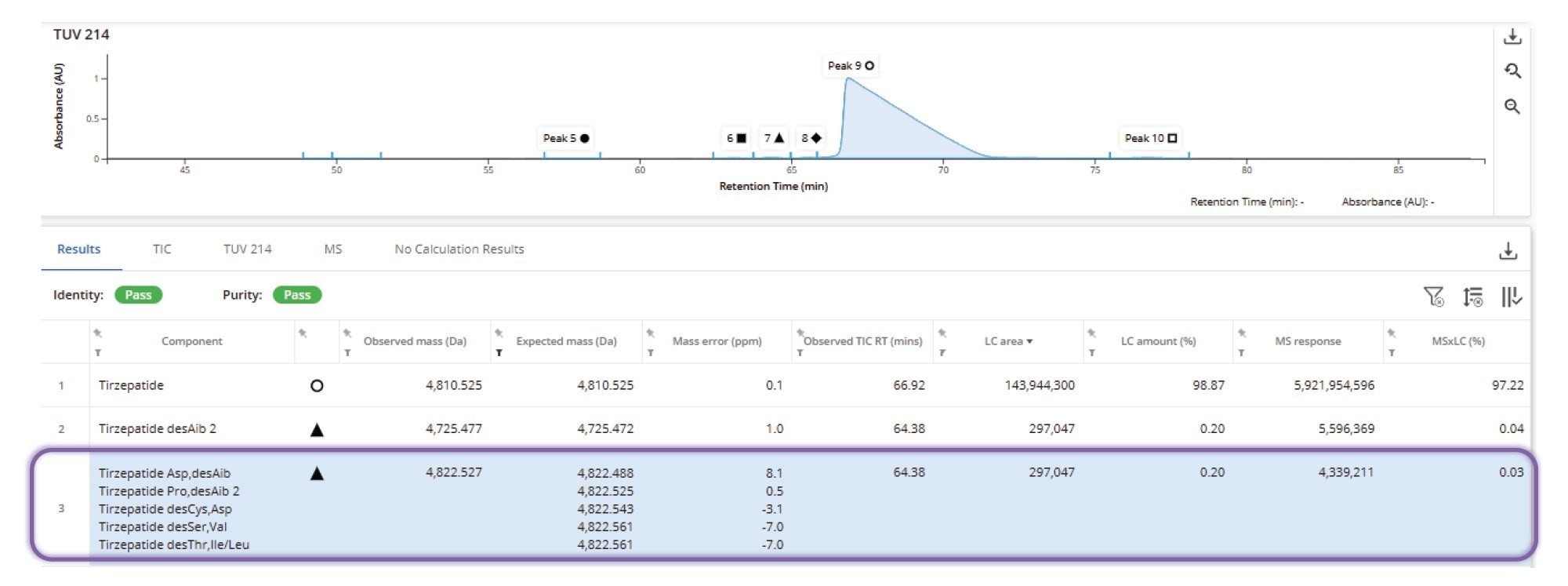Screen dimensions: 1568x586
Task: Open filter on Expected mass (Da) column
Action: 499,353
